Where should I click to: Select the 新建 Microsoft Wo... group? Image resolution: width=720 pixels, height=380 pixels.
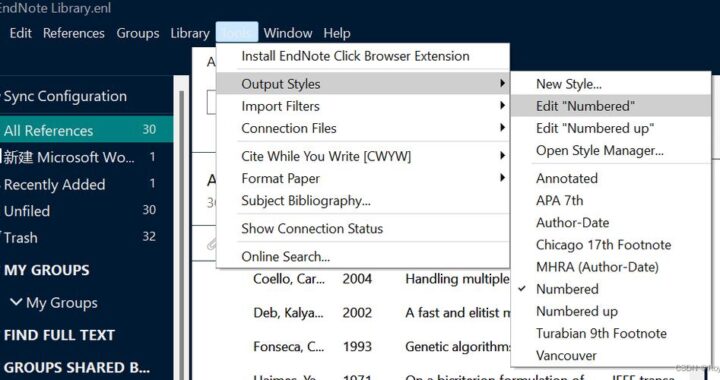pos(86,157)
